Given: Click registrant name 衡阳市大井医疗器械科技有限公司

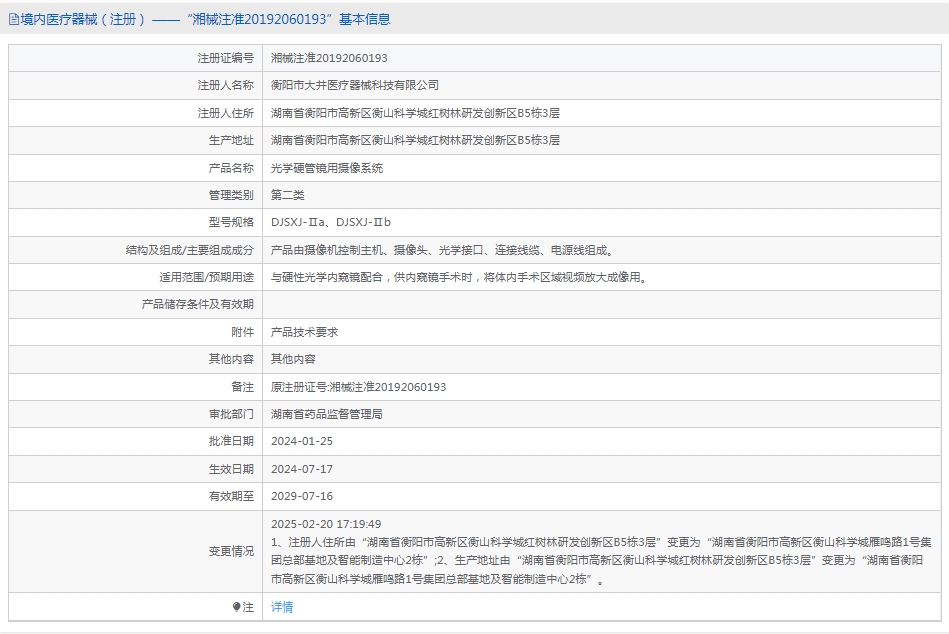Looking at the screenshot, I should [x=354, y=85].
